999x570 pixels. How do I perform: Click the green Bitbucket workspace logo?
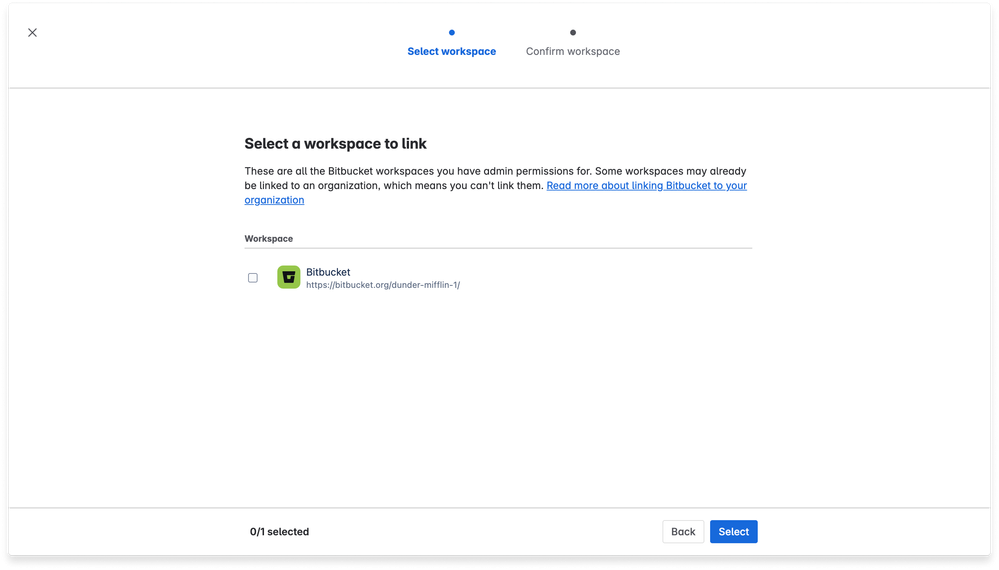(x=288, y=278)
